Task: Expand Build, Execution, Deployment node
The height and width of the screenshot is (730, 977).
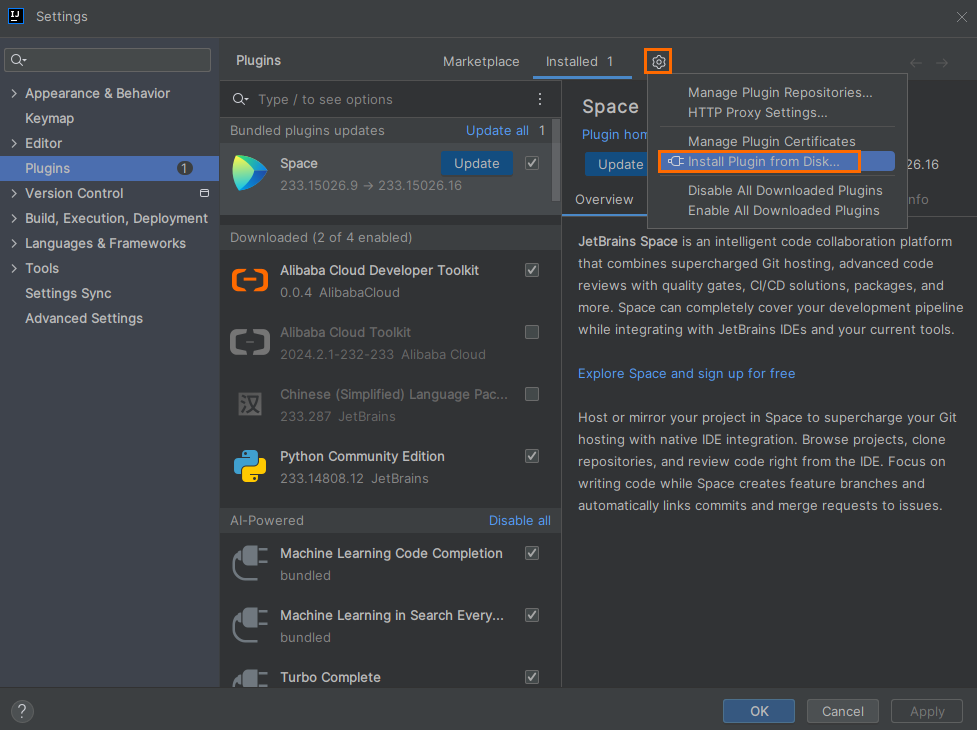Action: tap(14, 218)
